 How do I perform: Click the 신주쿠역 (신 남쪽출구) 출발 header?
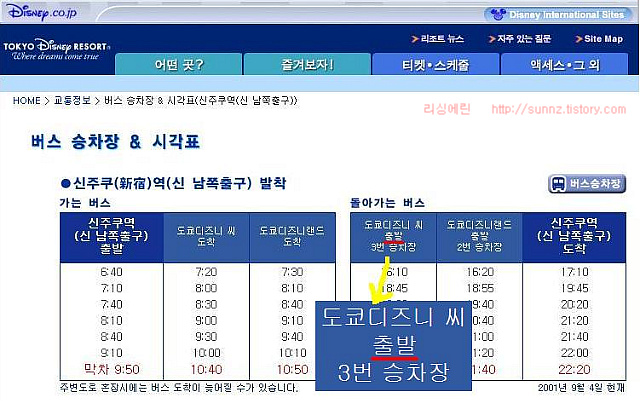point(111,236)
